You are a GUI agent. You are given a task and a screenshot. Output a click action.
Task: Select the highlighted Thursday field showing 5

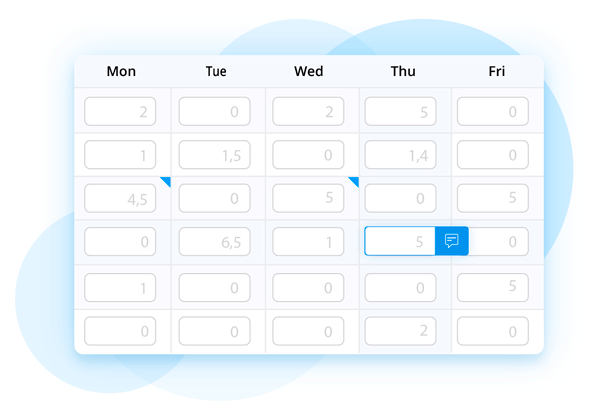click(x=400, y=241)
